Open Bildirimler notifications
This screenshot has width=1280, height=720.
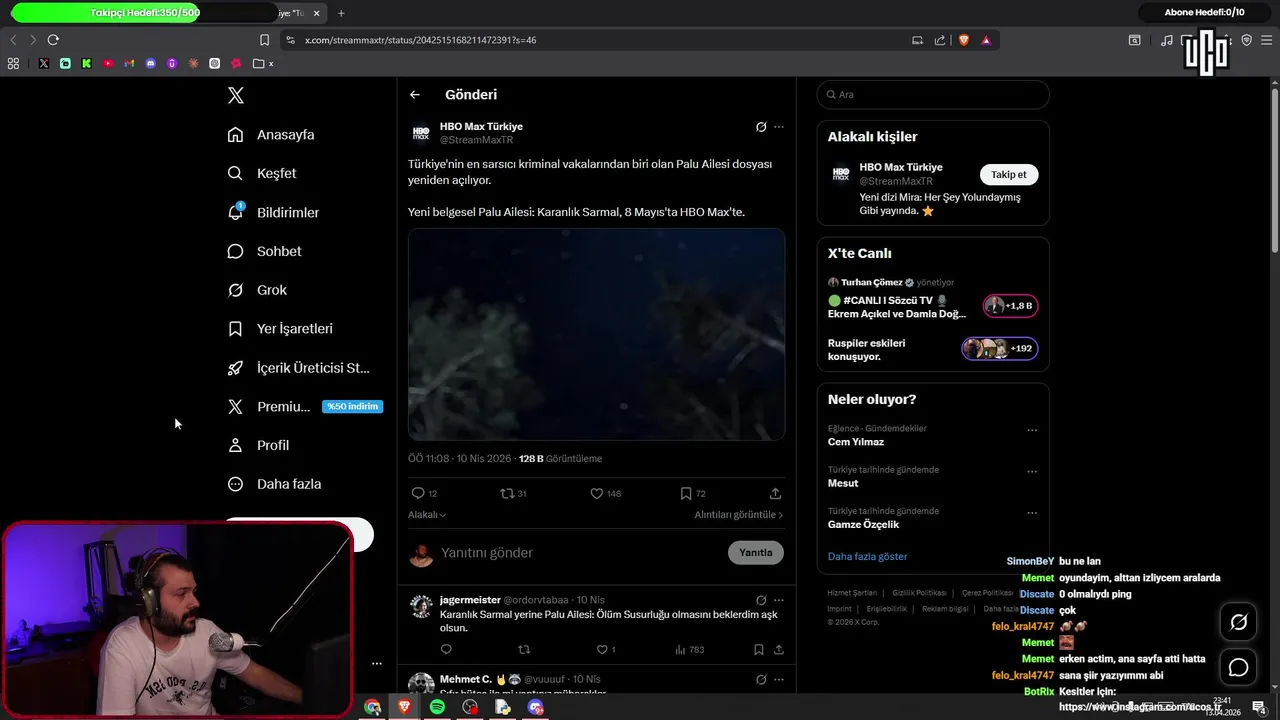tap(273, 213)
